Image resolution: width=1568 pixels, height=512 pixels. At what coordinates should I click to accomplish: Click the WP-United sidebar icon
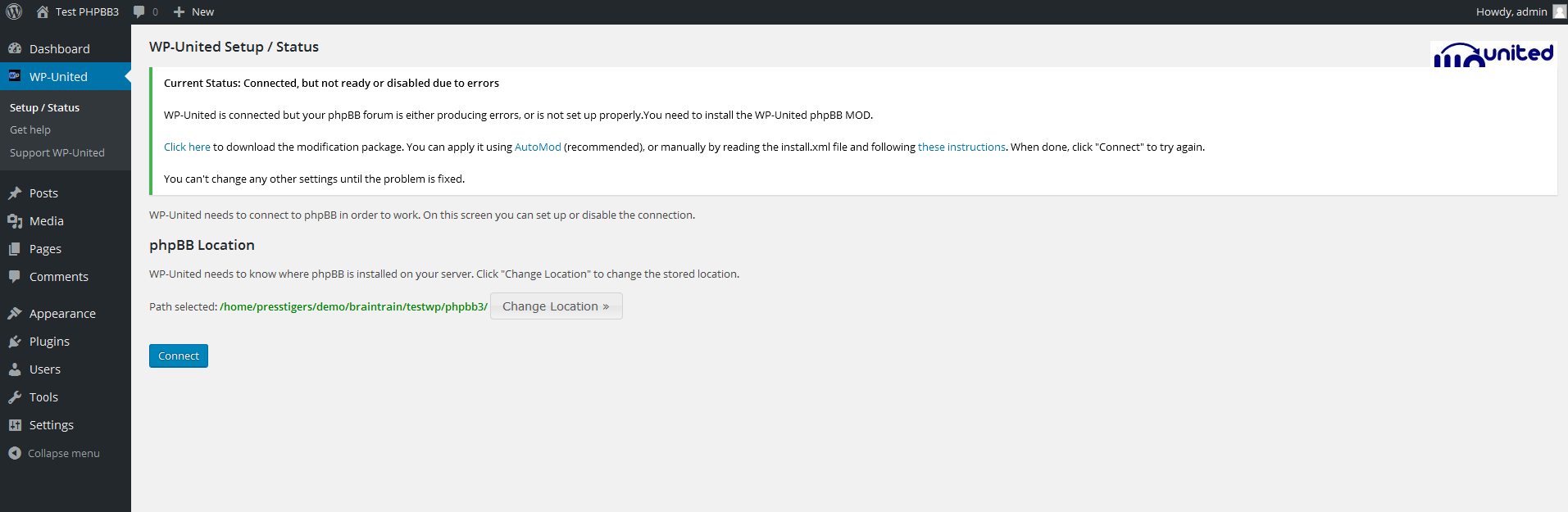pyautogui.click(x=15, y=76)
